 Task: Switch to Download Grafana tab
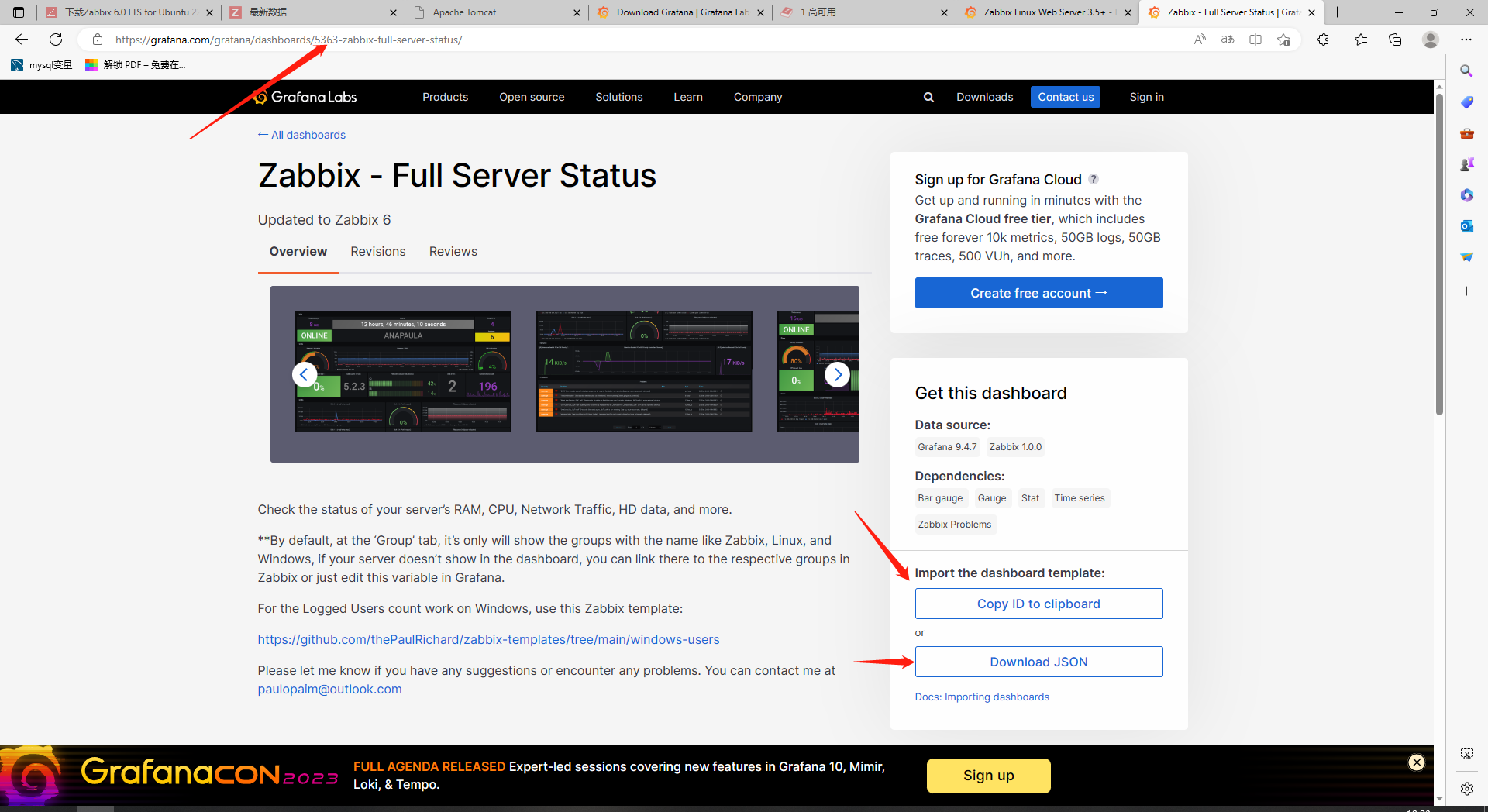[680, 12]
